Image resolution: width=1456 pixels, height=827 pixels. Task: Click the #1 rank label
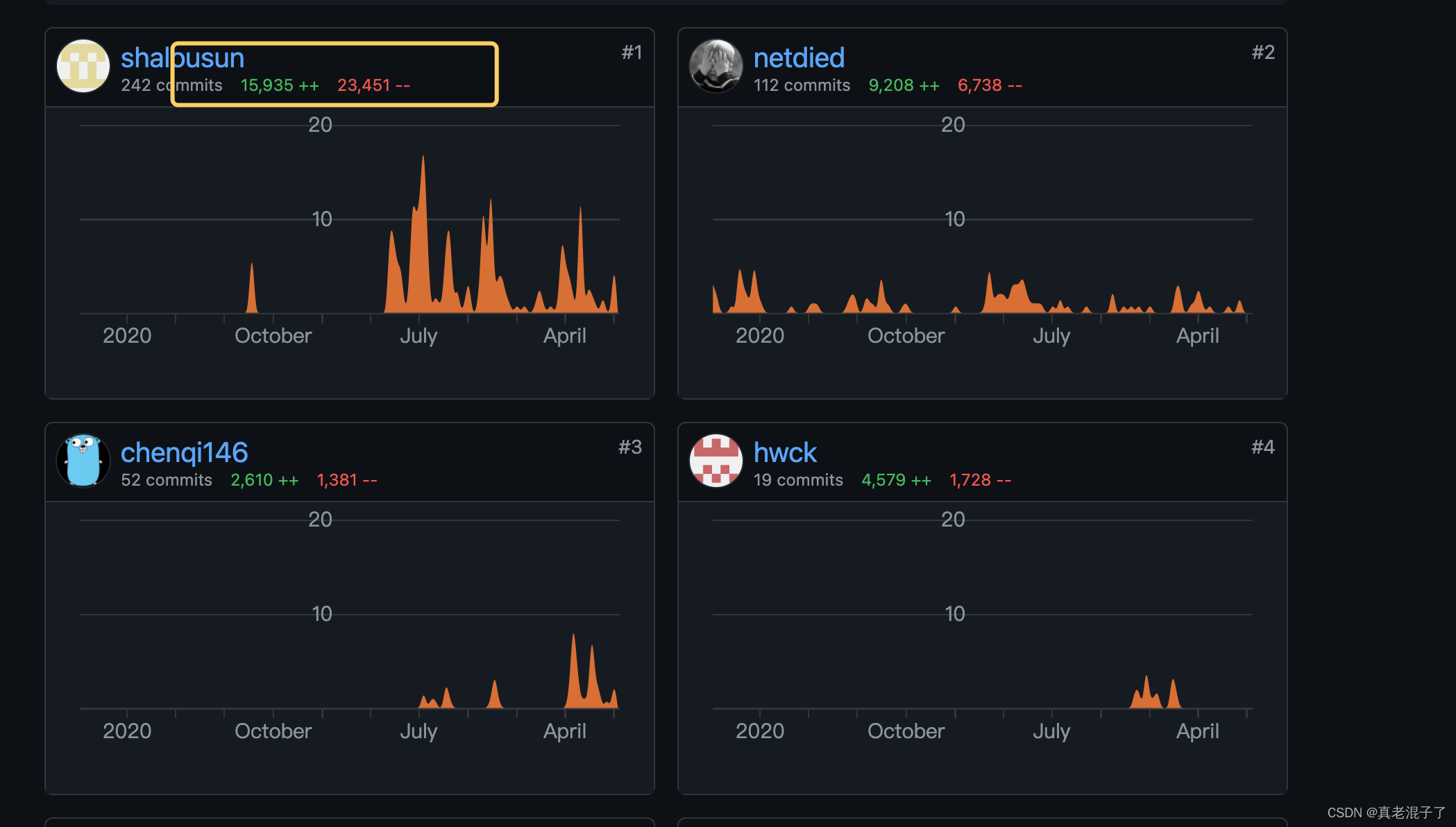(x=632, y=52)
